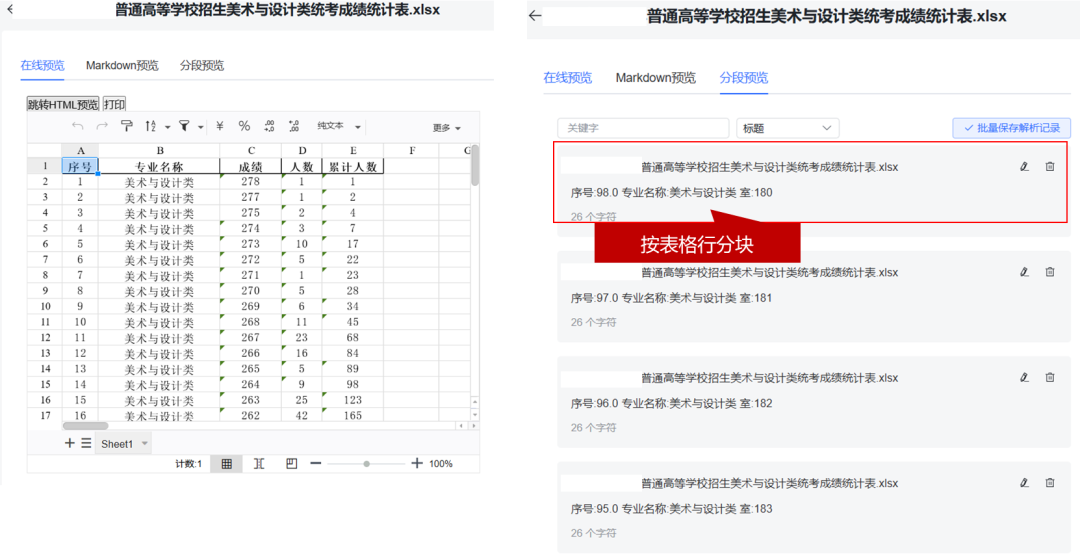Edit the first chunk with pencil icon
Viewport: 1080px width, 556px height.
(1024, 167)
